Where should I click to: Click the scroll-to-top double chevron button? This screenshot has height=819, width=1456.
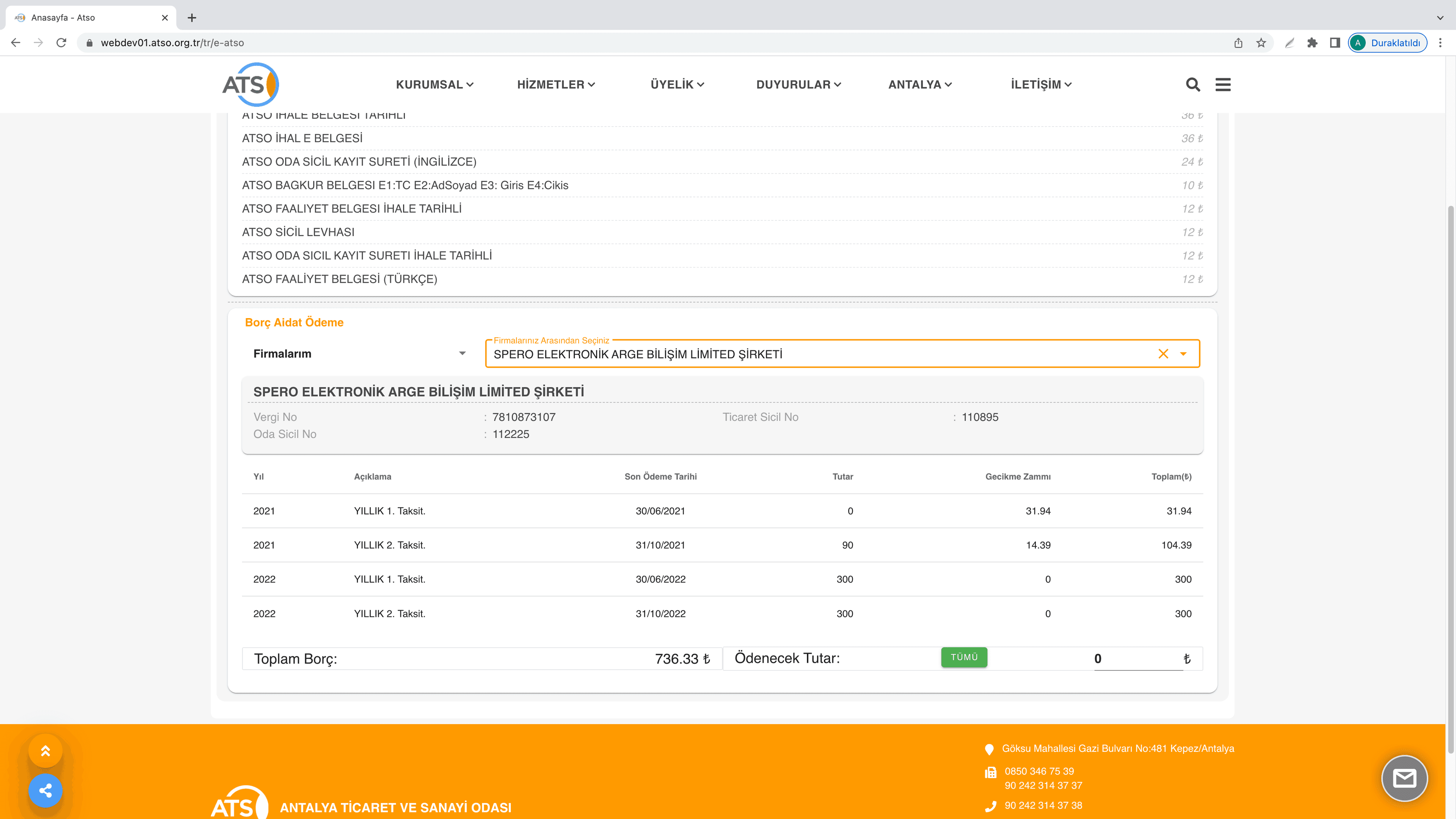click(x=45, y=751)
